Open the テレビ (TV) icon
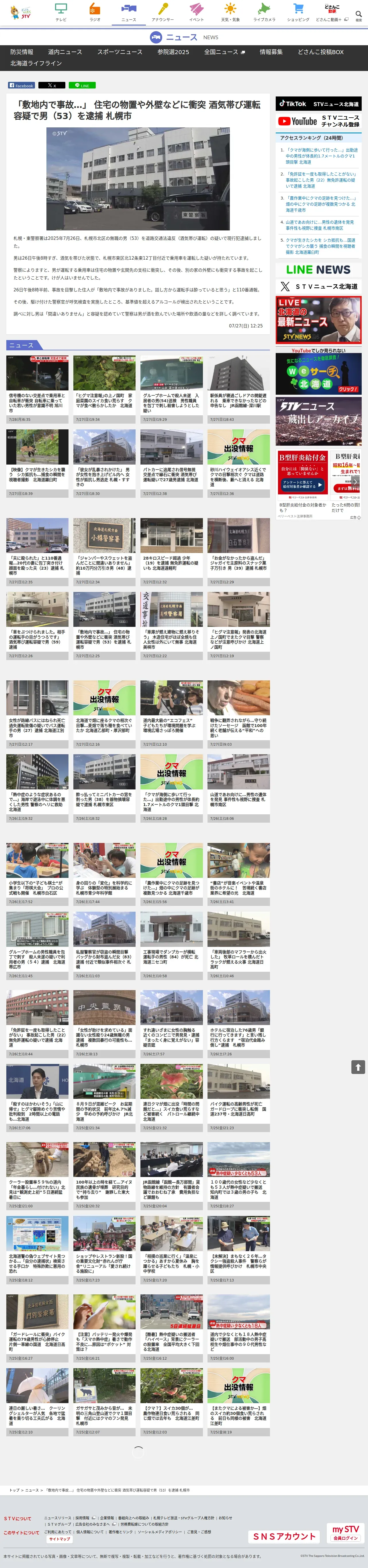 click(x=61, y=12)
